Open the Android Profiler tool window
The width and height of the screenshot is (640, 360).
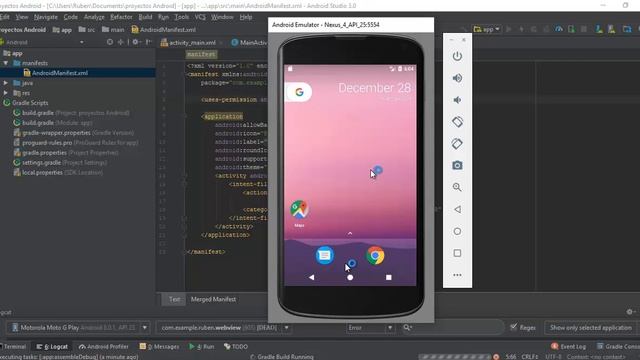tap(104, 347)
